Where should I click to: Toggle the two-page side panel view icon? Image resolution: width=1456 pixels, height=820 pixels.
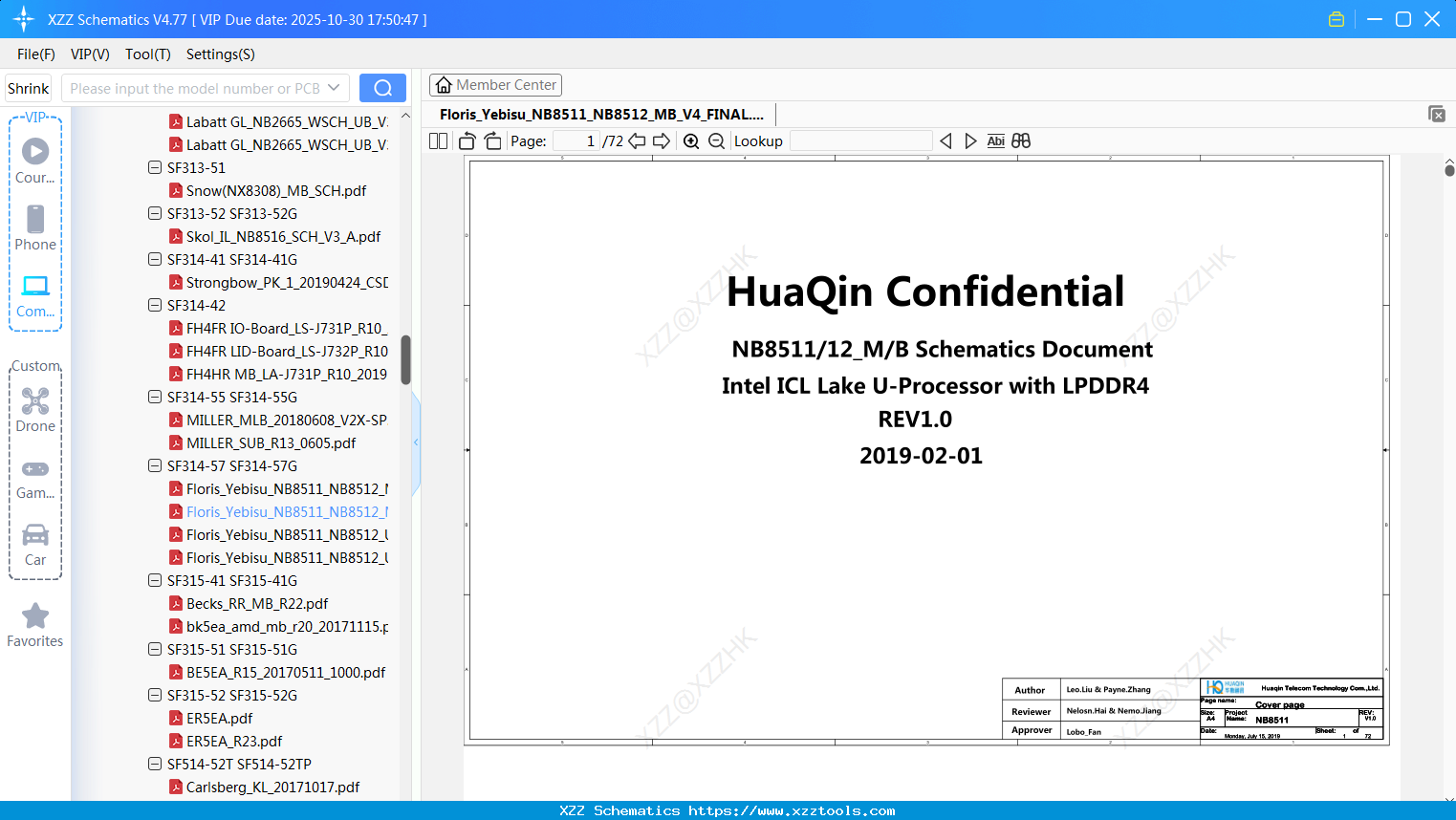tap(438, 140)
